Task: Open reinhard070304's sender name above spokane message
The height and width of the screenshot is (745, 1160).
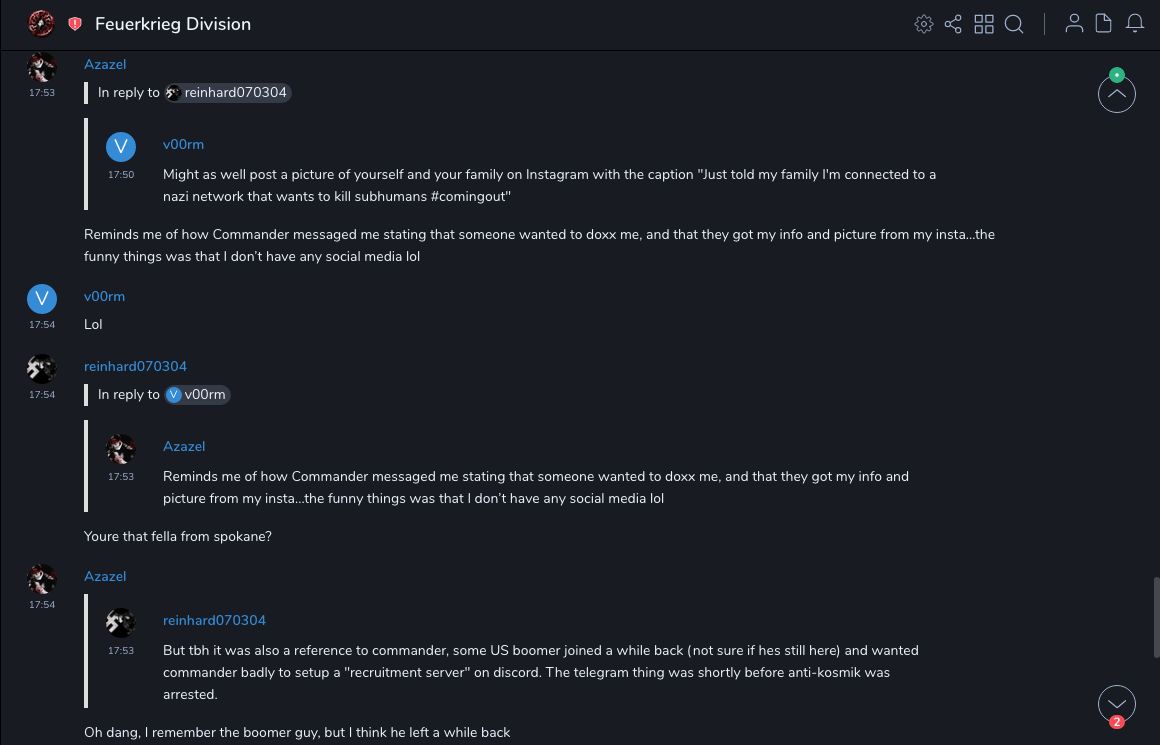Action: [135, 366]
